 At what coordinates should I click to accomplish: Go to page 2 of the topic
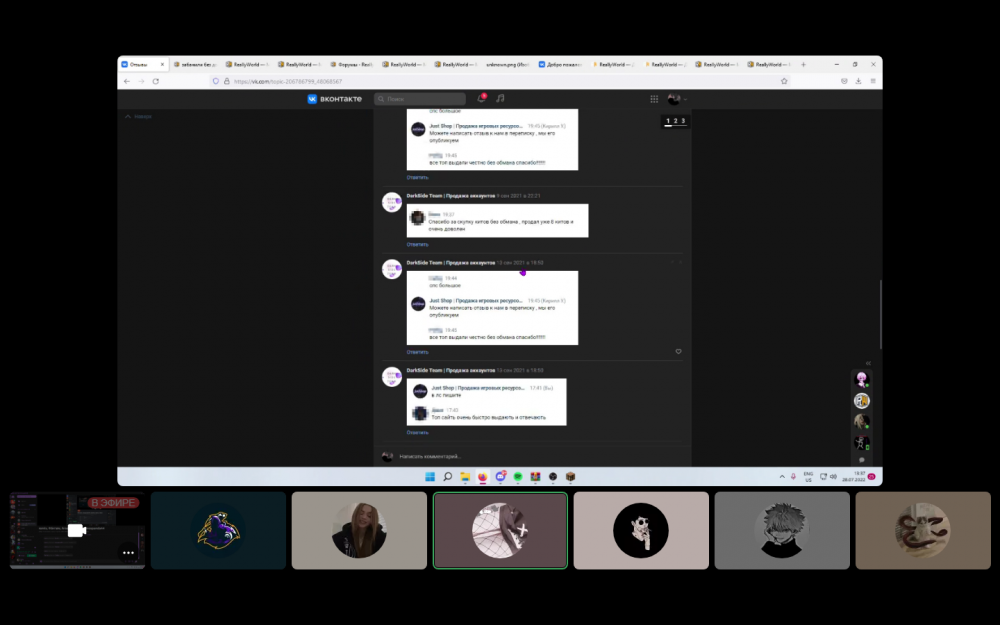tap(675, 121)
